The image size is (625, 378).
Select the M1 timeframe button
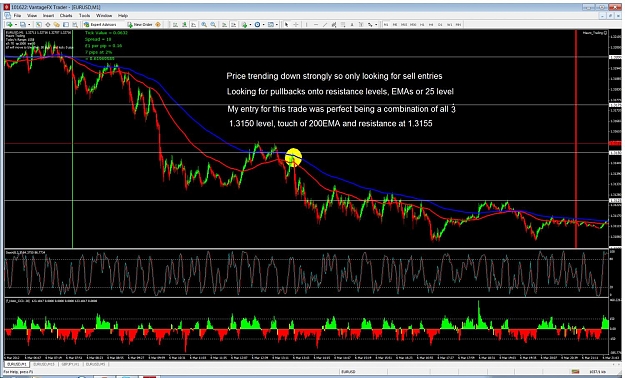click(386, 25)
